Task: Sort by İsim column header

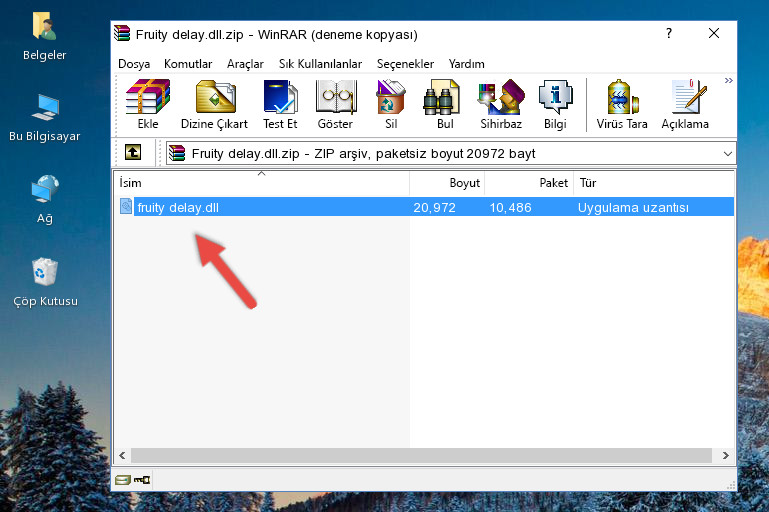Action: [x=262, y=183]
